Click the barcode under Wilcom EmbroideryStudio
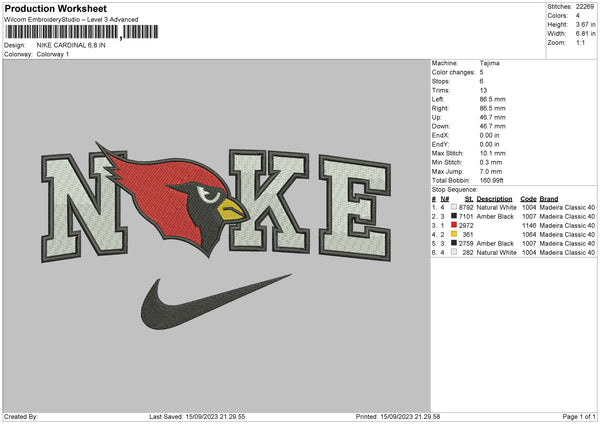 click(82, 32)
